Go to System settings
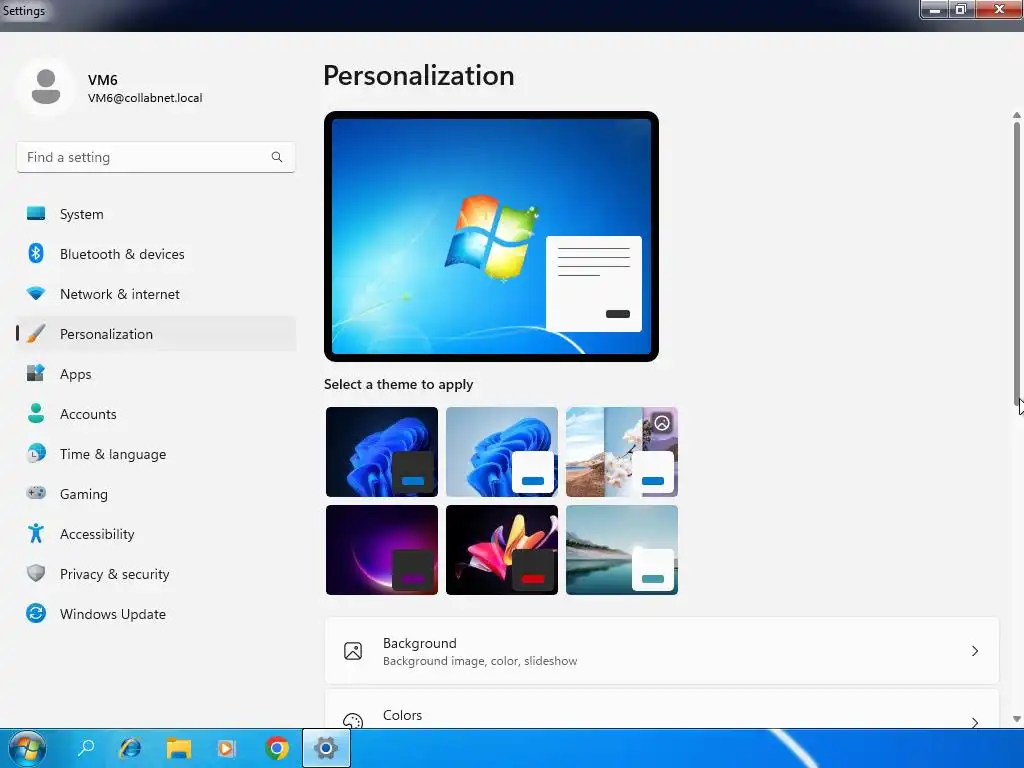The image size is (1024, 768). click(155, 214)
